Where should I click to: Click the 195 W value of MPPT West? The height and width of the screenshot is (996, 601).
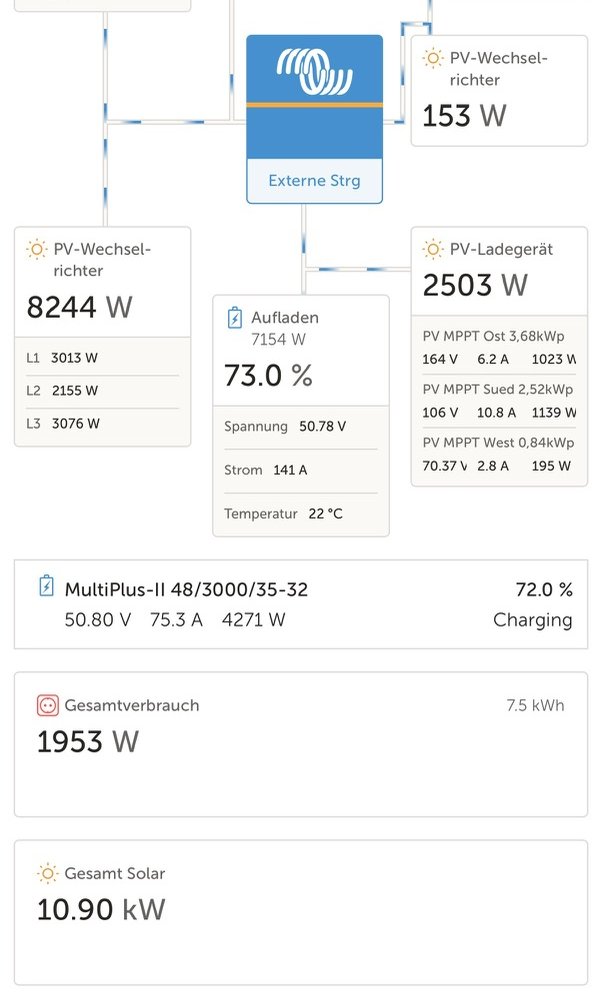click(551, 466)
